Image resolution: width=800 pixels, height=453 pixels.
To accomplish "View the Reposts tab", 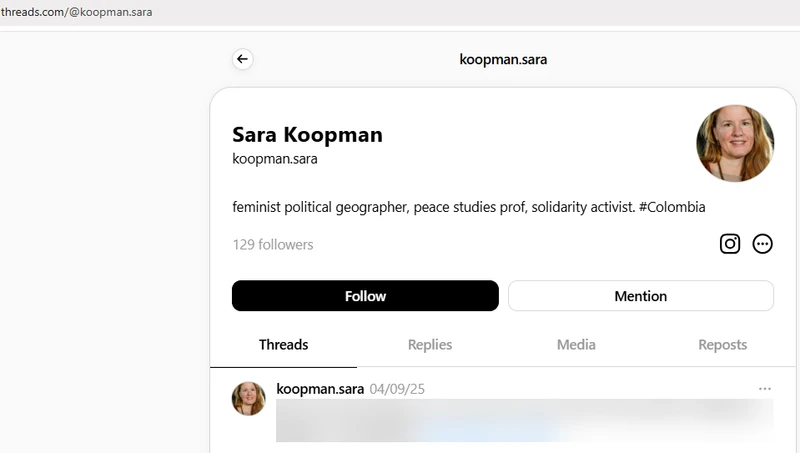I will coord(722,345).
